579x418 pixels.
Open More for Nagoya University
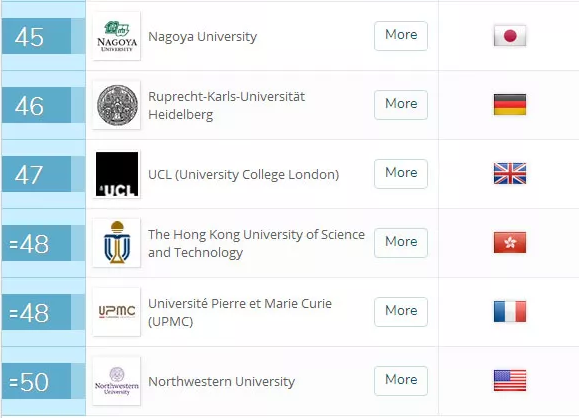pyautogui.click(x=401, y=36)
